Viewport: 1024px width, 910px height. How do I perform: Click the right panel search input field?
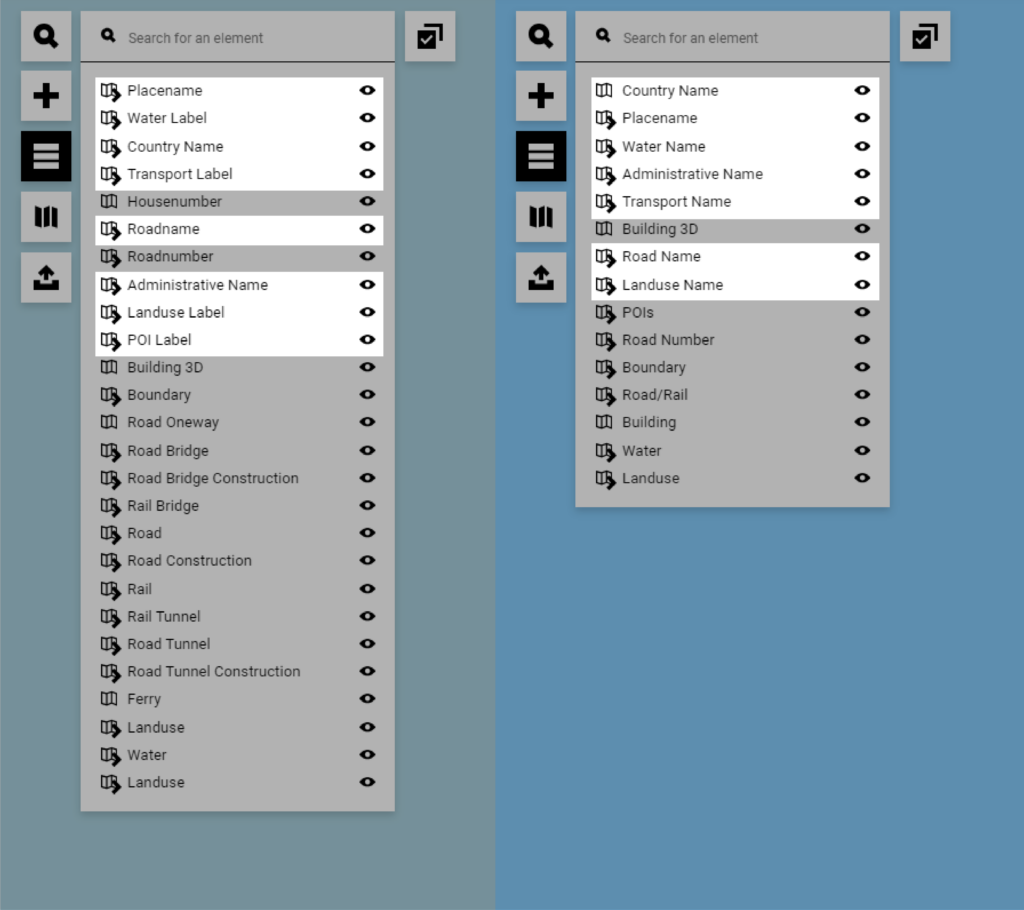tap(733, 36)
